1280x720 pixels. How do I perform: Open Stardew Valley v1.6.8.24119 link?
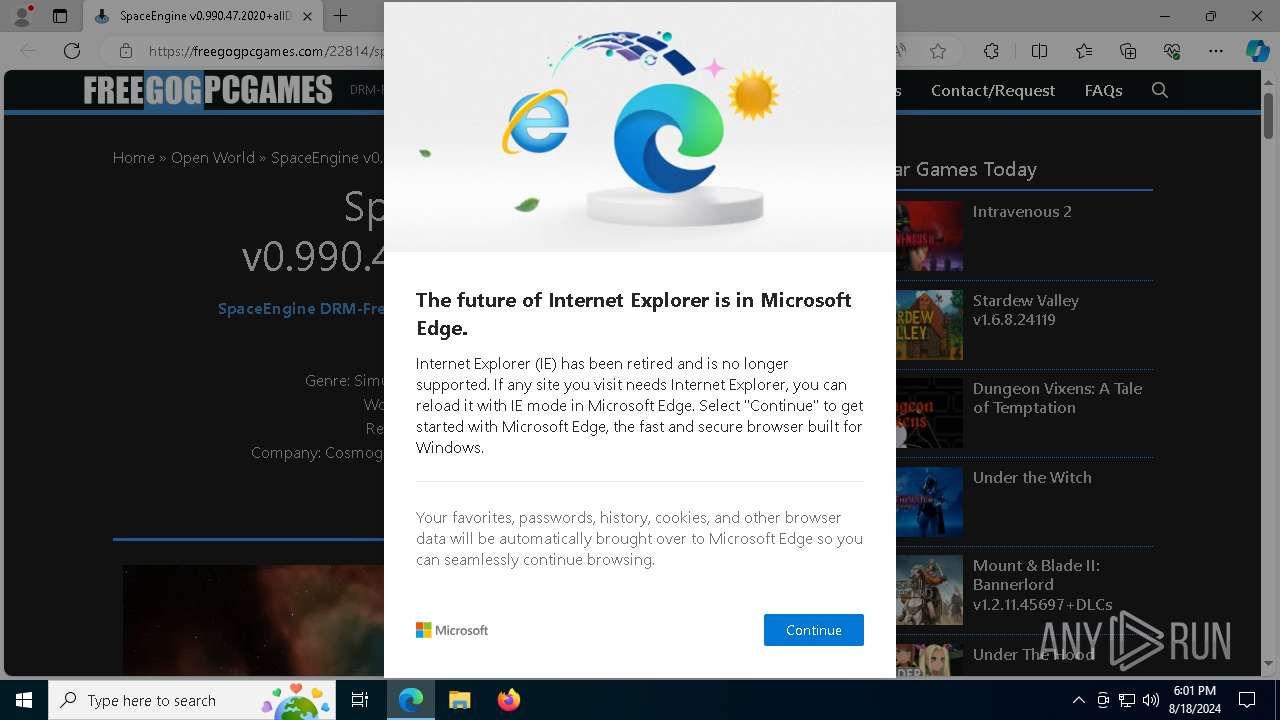point(1026,310)
